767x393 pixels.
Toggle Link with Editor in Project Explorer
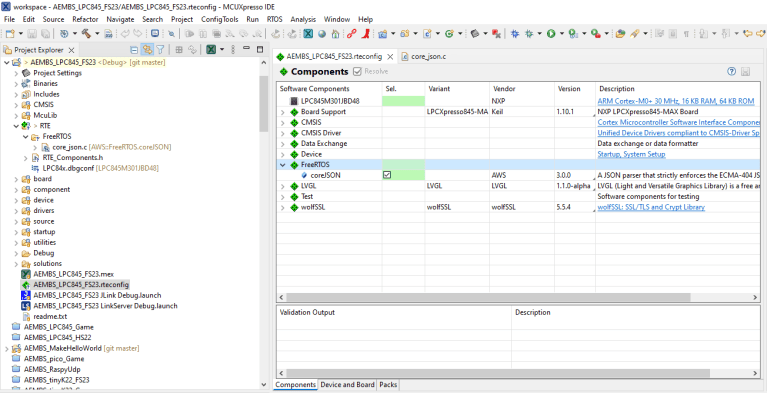pos(147,49)
